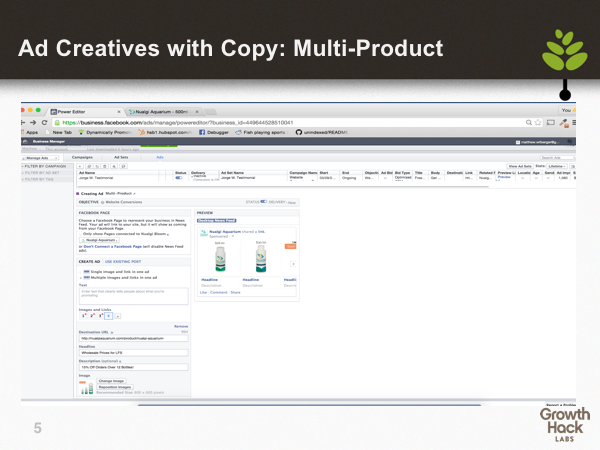Viewport: 600px width, 450px height.
Task: Click the cast screen icon in Chrome toolbar
Action: coord(551,122)
